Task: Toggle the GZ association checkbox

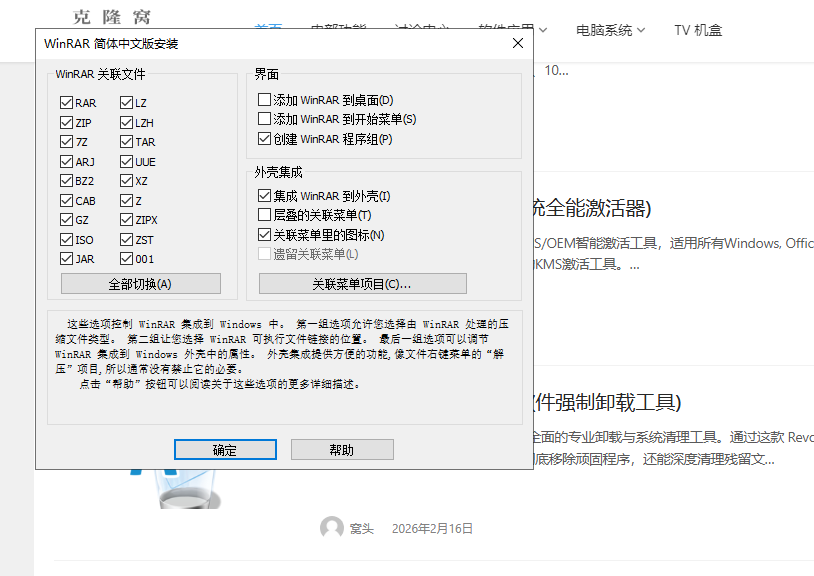Action: (x=66, y=220)
